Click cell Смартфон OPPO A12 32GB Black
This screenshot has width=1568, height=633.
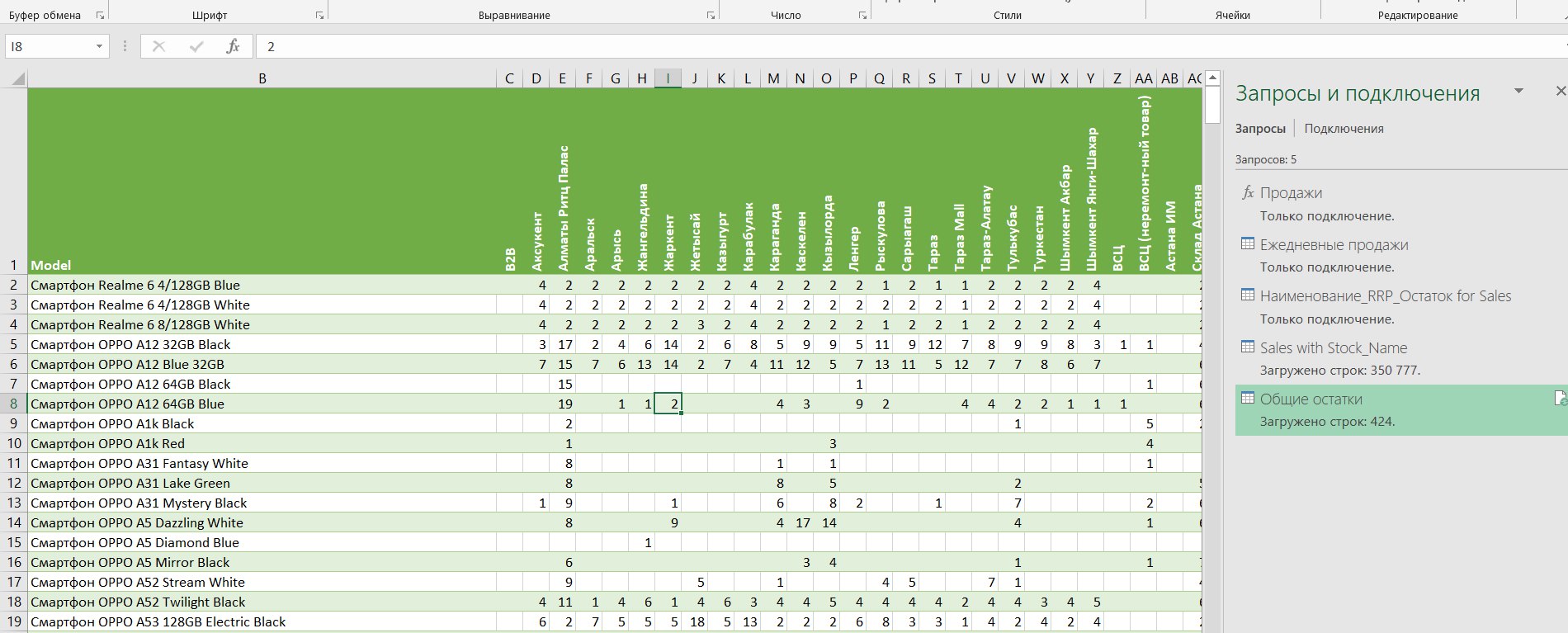point(262,344)
